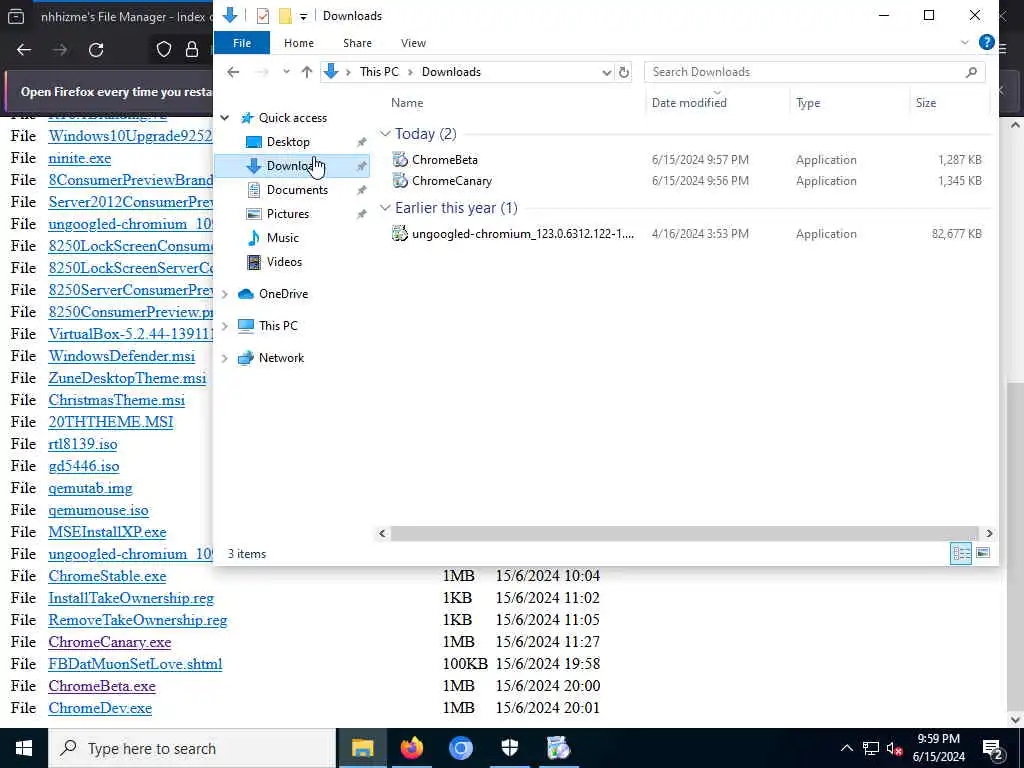This screenshot has height=768, width=1024.
Task: Open Explorer help icon
Action: click(x=986, y=43)
